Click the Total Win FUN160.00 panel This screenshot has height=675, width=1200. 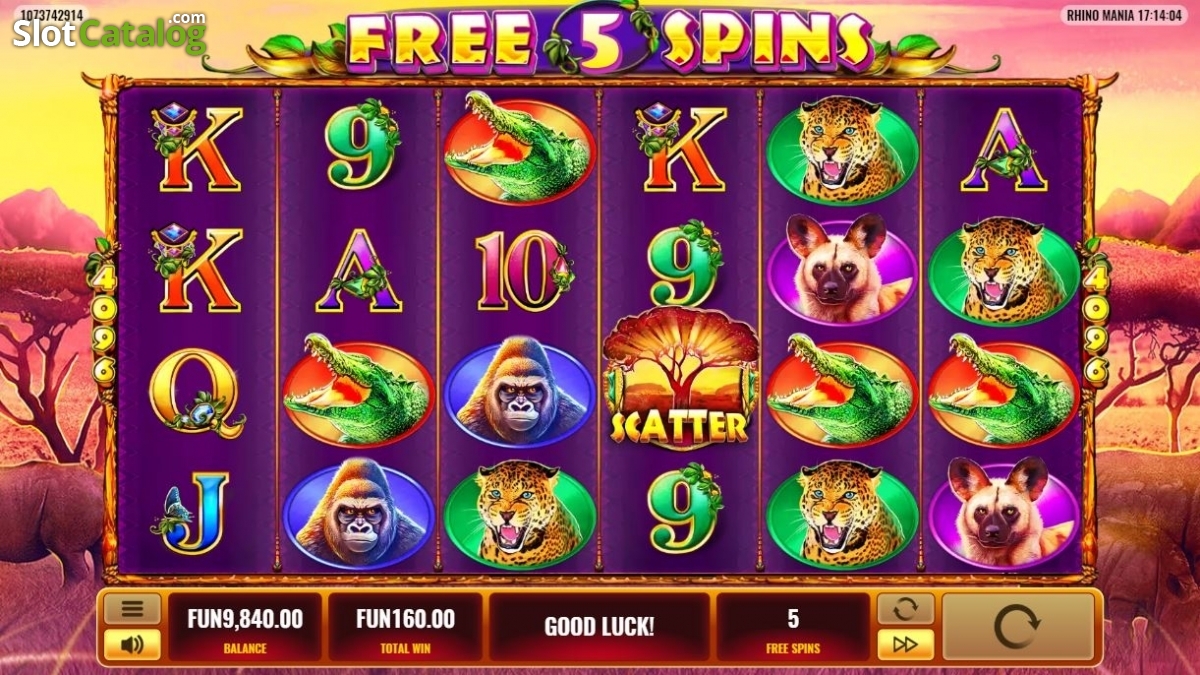[x=405, y=627]
